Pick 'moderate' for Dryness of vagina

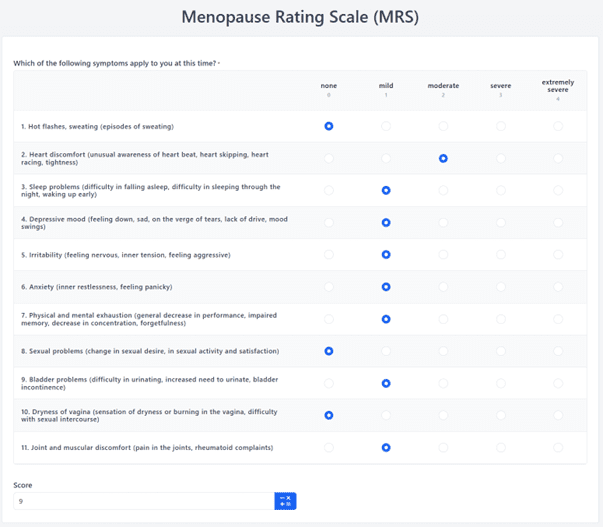click(443, 415)
